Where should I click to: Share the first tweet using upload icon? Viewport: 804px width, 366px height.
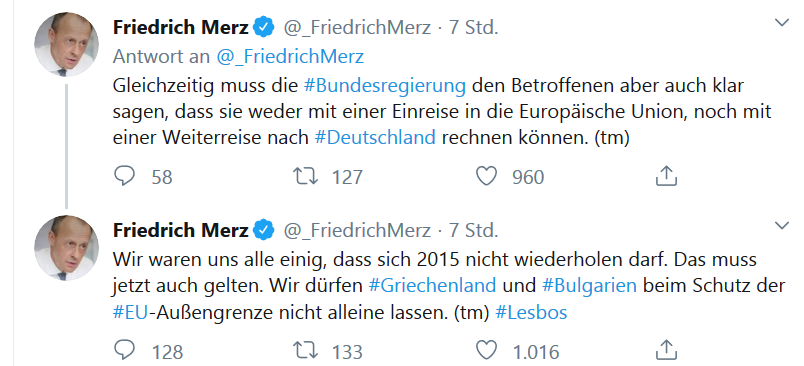(x=667, y=176)
